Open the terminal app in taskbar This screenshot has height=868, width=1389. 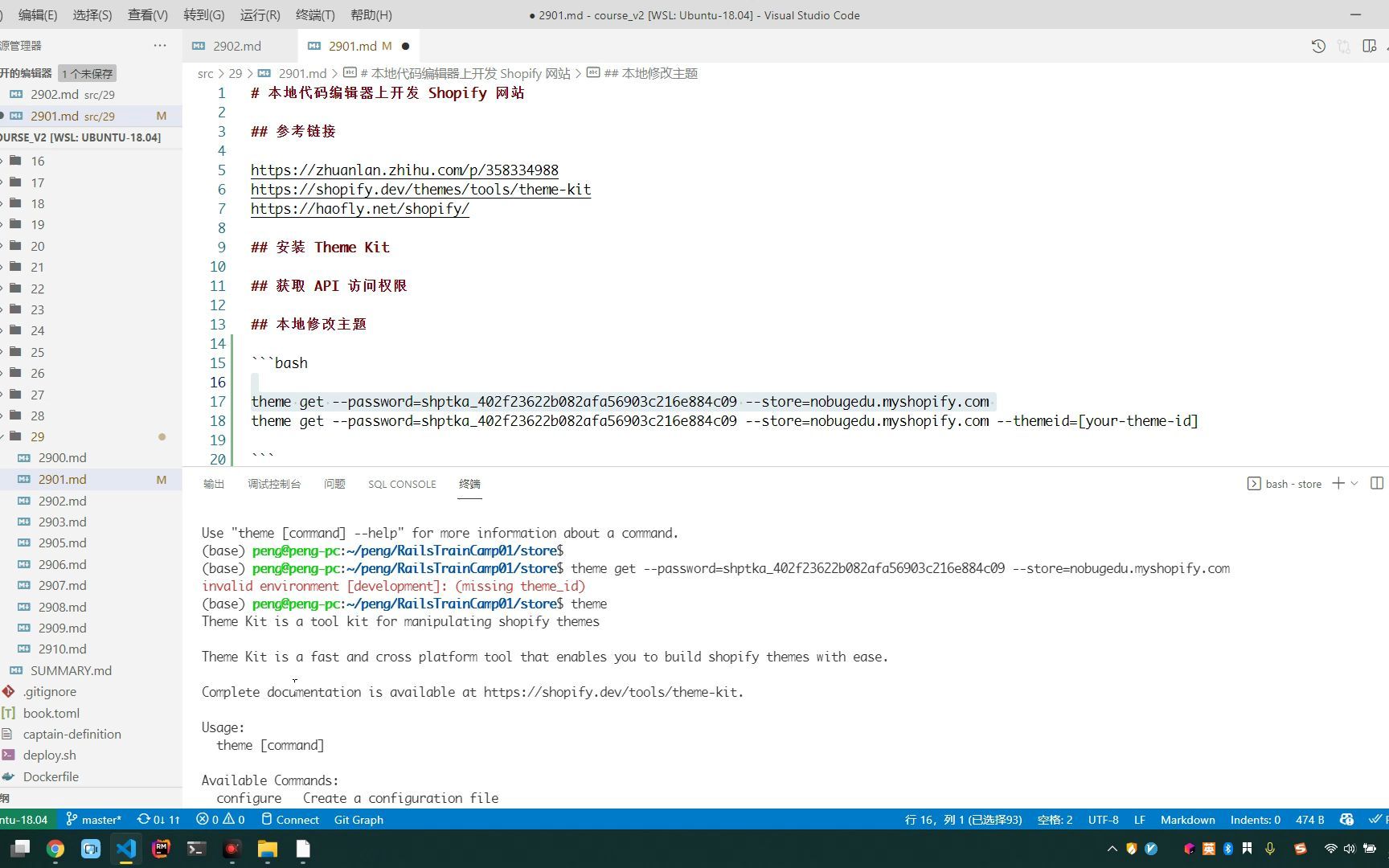(x=196, y=849)
